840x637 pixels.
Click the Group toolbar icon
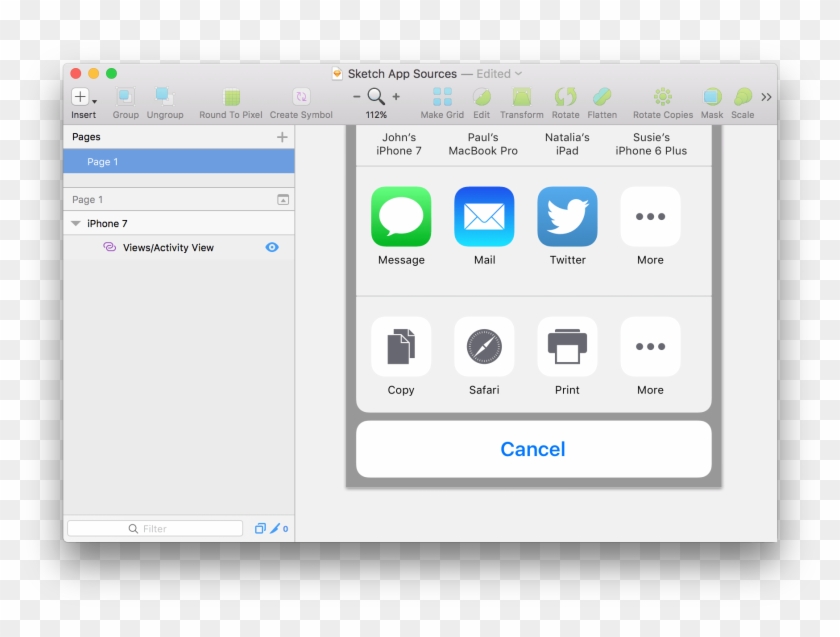[x=125, y=97]
